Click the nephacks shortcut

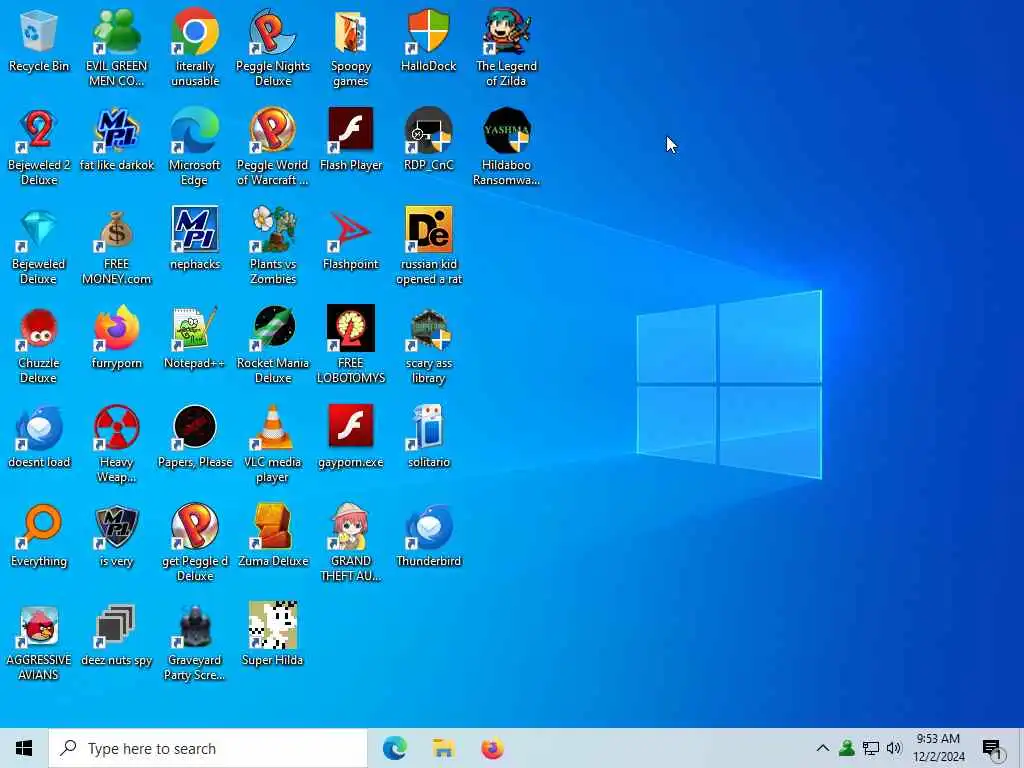pyautogui.click(x=195, y=238)
